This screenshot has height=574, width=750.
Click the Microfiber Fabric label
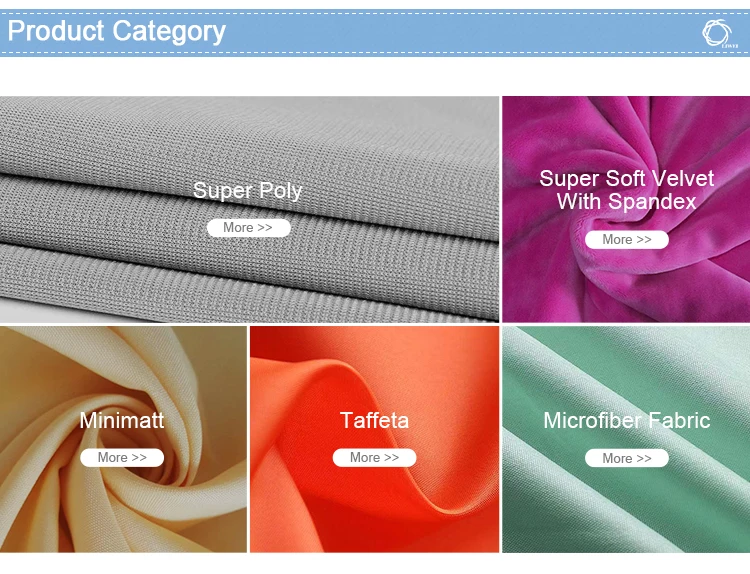[626, 421]
